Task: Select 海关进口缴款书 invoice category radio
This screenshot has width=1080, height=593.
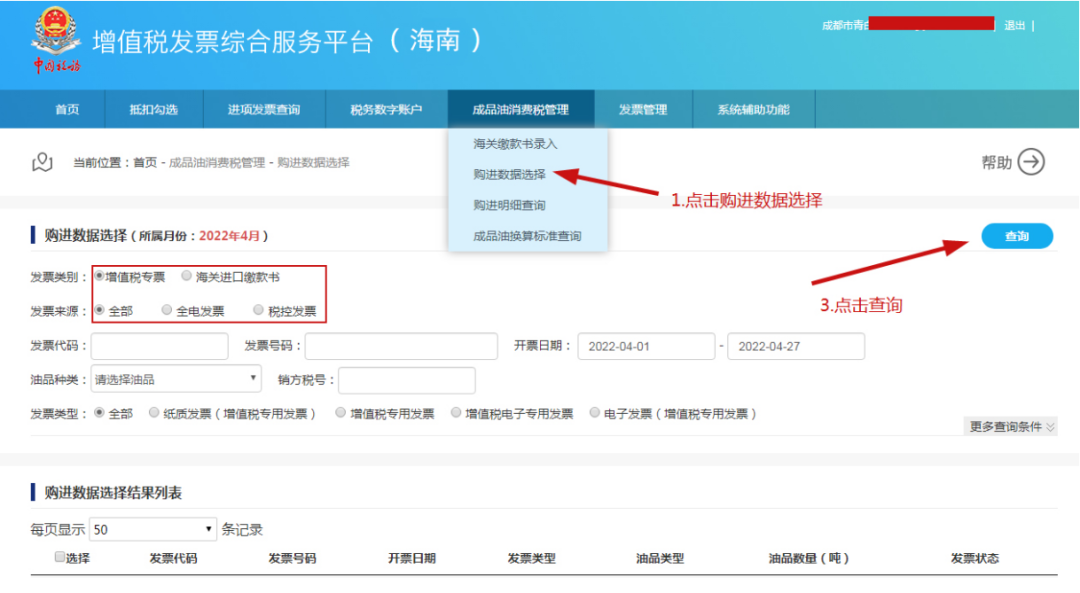Action: coord(187,276)
